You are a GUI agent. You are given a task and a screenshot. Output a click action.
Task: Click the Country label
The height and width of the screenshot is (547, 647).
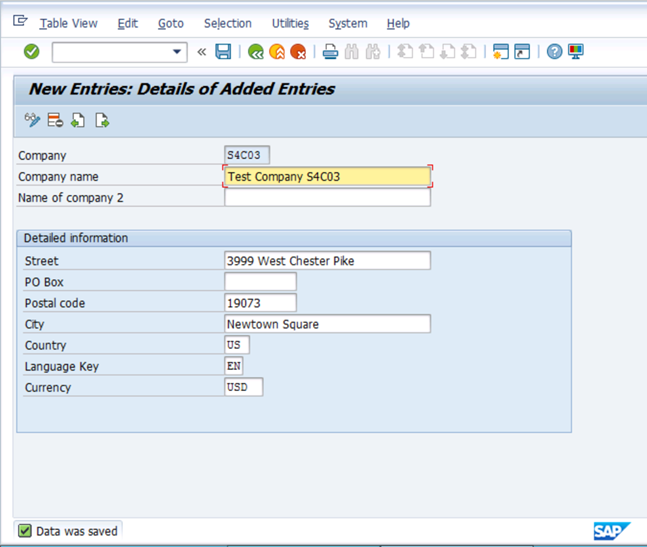pyautogui.click(x=45, y=345)
